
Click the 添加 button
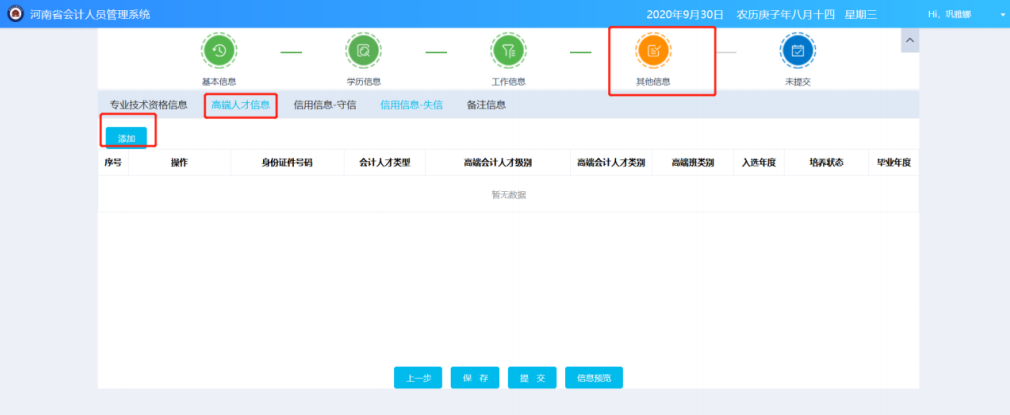coord(126,137)
